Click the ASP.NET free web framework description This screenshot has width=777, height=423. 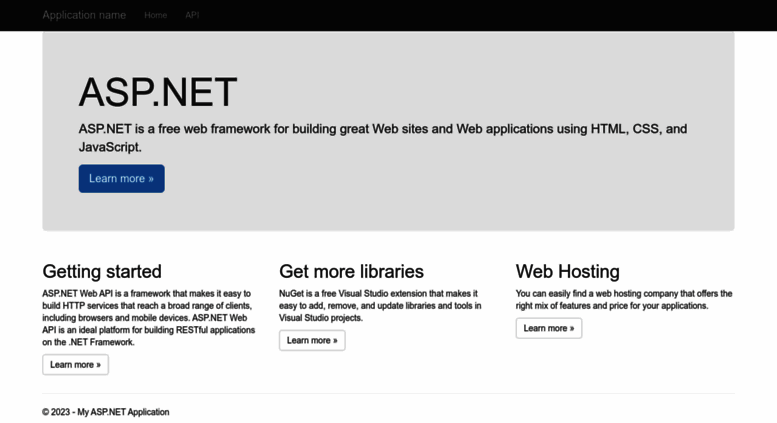tap(383, 138)
